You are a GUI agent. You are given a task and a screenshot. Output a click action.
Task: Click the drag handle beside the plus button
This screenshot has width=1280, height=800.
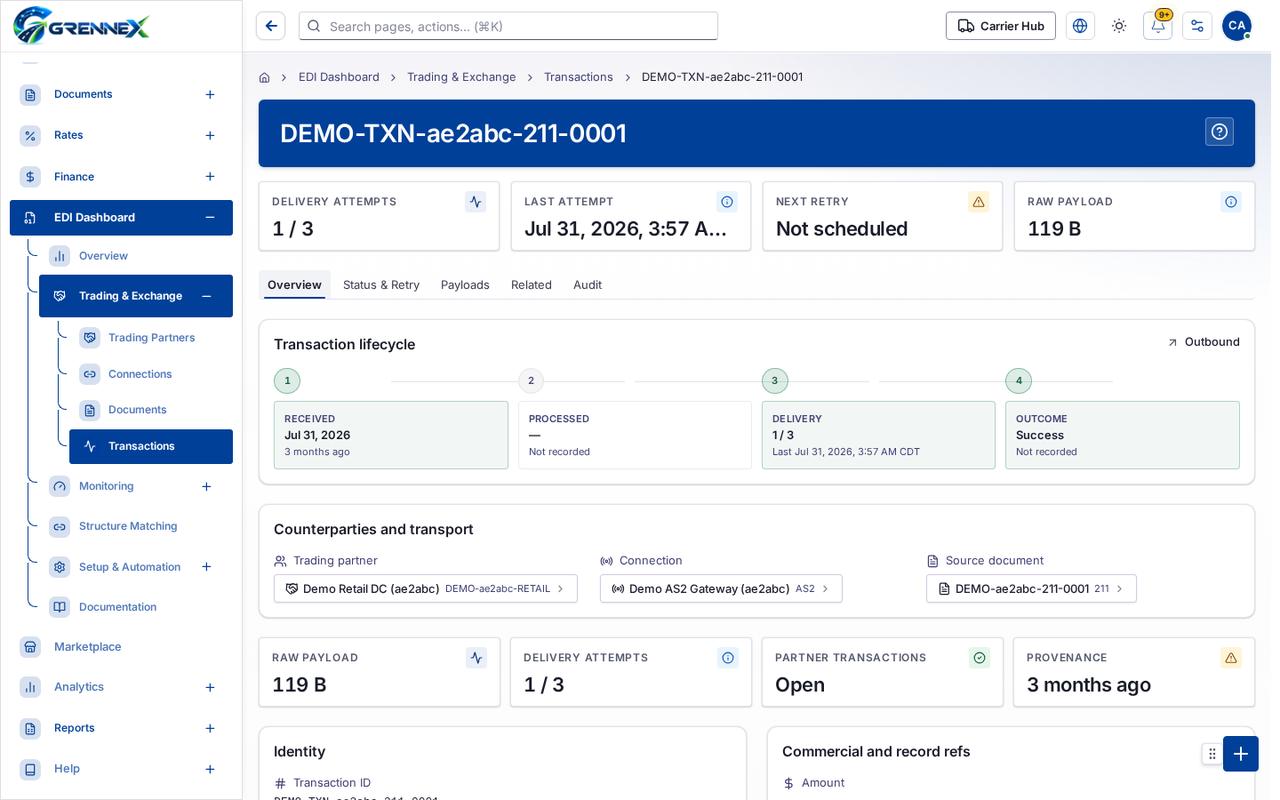[1212, 754]
